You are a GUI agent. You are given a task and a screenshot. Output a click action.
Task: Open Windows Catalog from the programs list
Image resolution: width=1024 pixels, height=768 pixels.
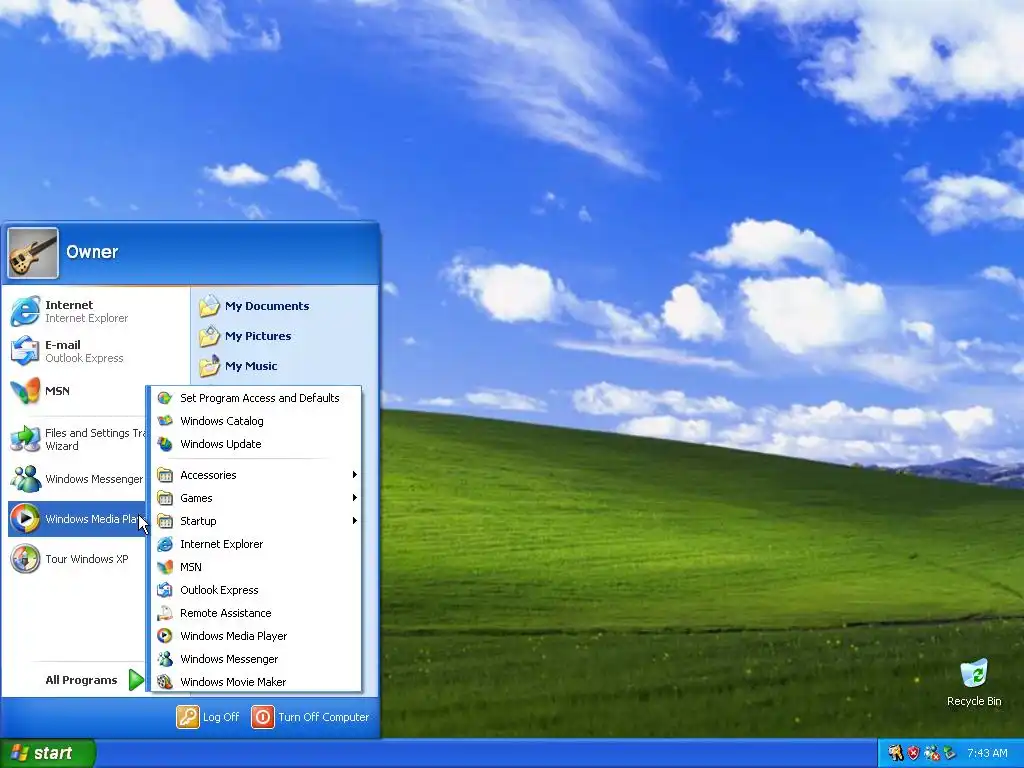[x=256, y=421]
